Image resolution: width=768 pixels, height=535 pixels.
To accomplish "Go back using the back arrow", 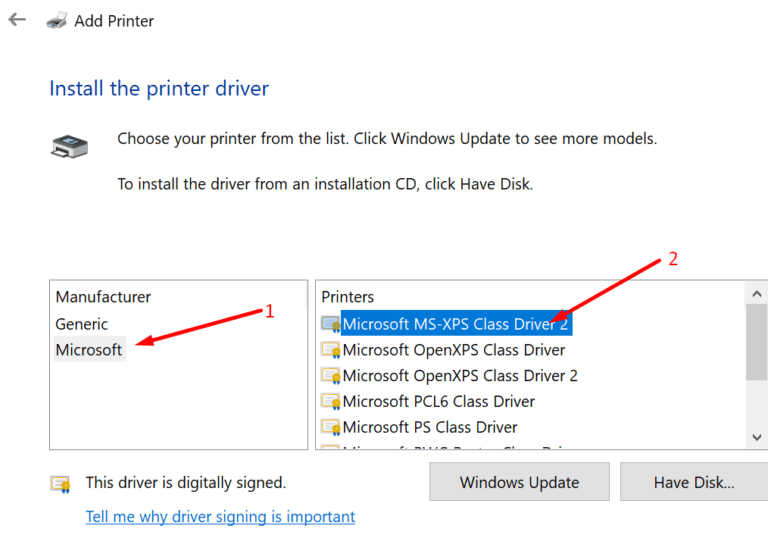I will pos(17,20).
